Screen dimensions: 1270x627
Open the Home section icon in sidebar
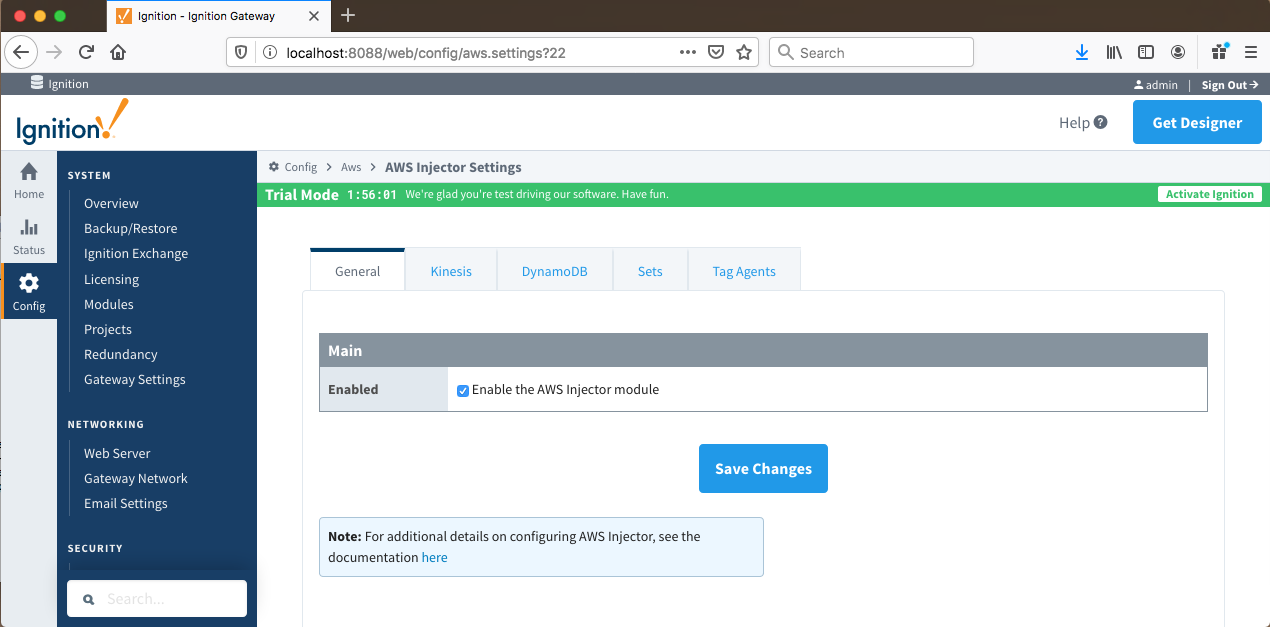pos(29,172)
